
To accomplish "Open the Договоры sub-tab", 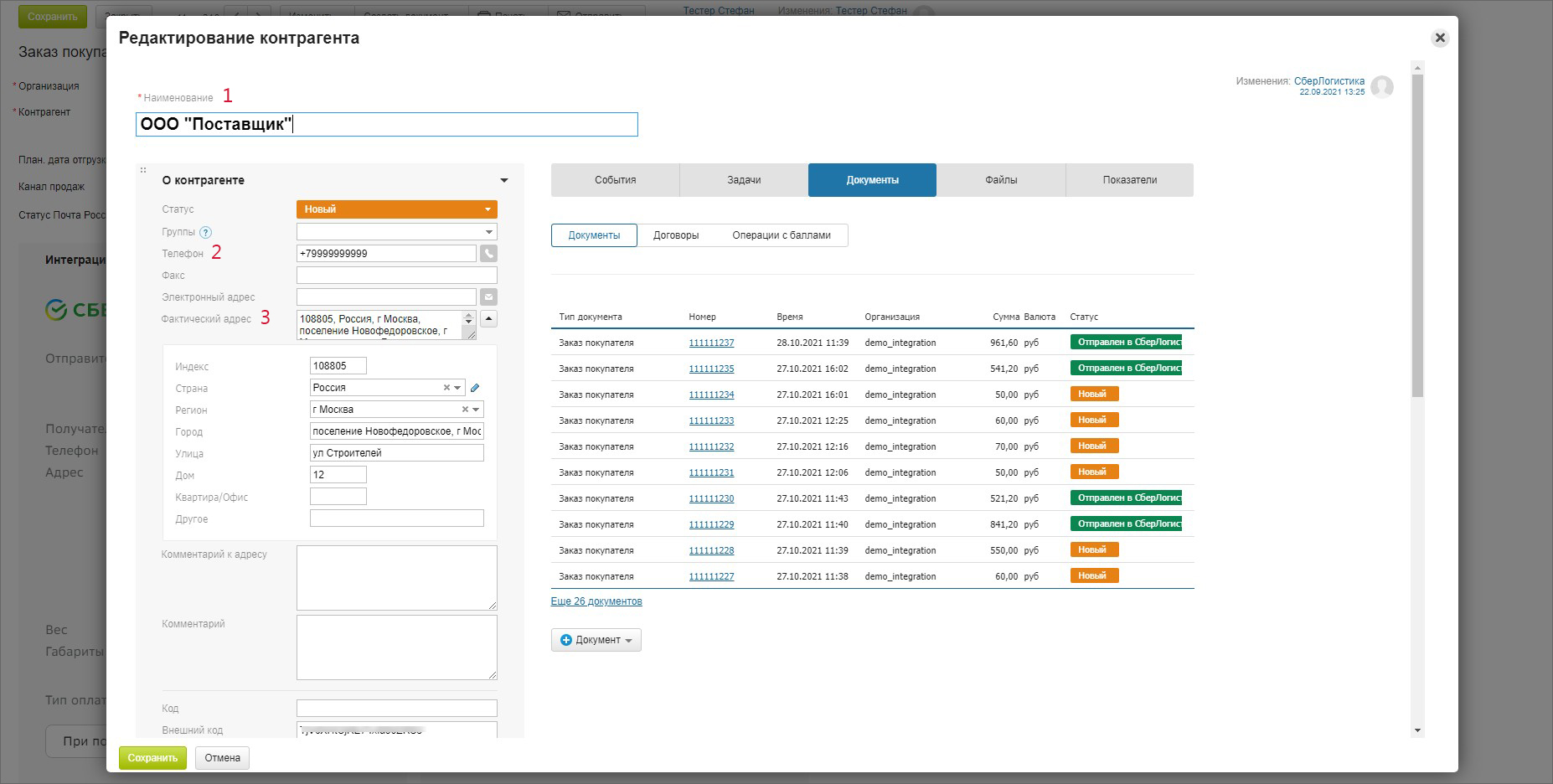I will pos(676,235).
